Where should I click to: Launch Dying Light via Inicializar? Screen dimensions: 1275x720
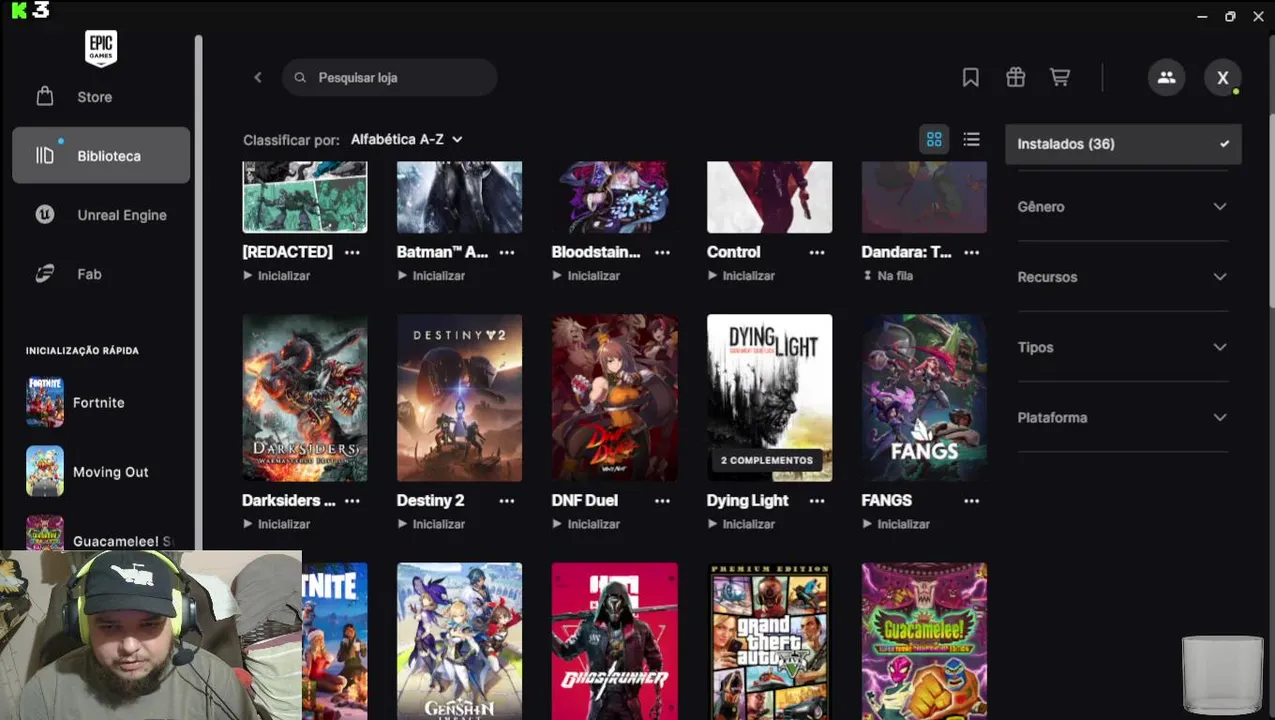coord(742,524)
